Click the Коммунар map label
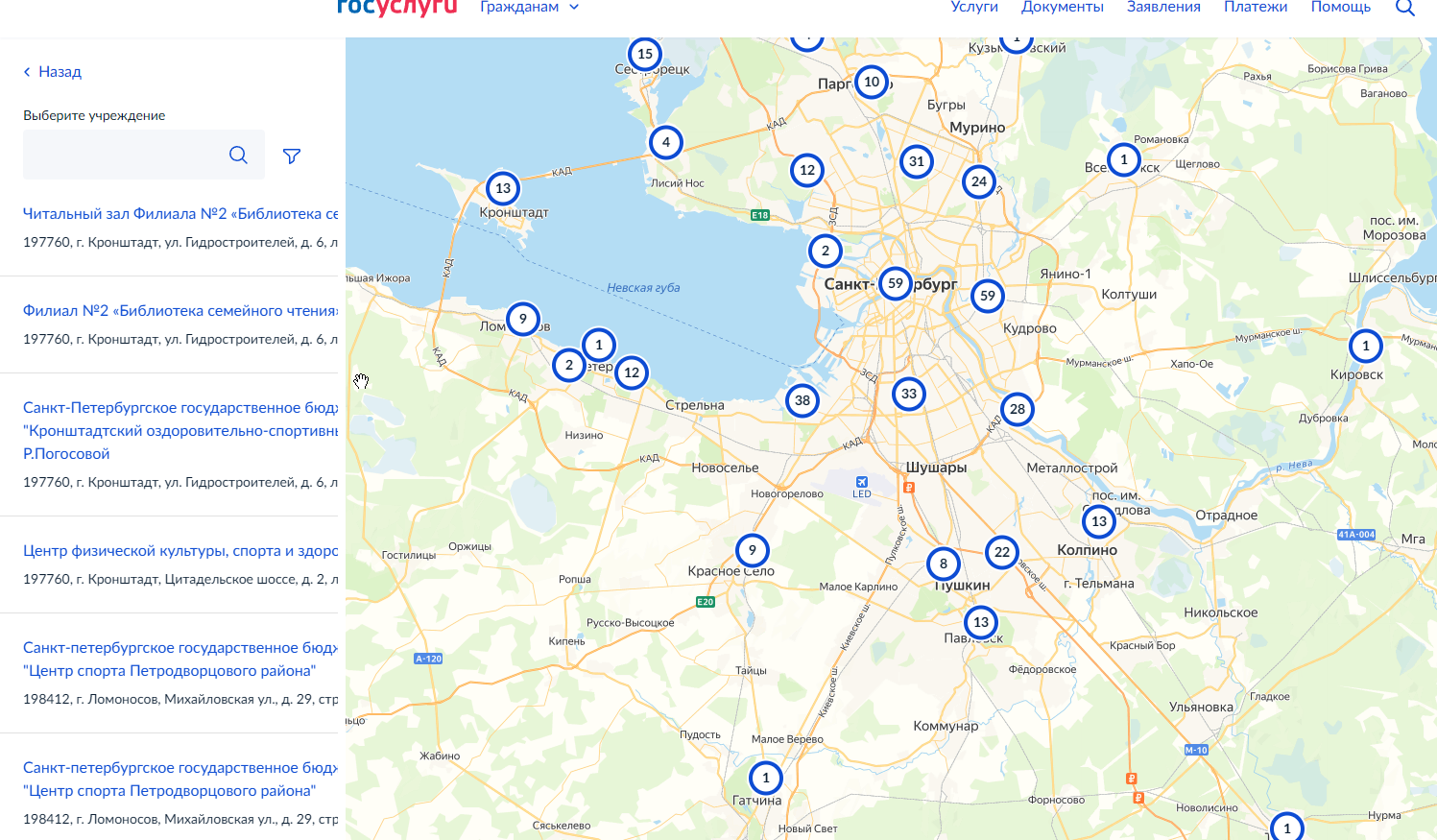 click(946, 726)
